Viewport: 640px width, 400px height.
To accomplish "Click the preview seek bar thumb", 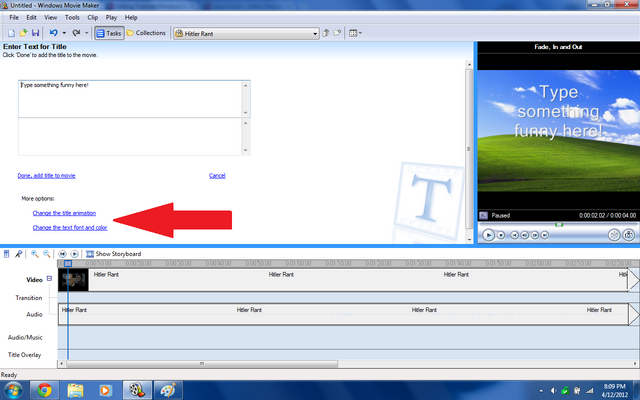I will tap(559, 224).
